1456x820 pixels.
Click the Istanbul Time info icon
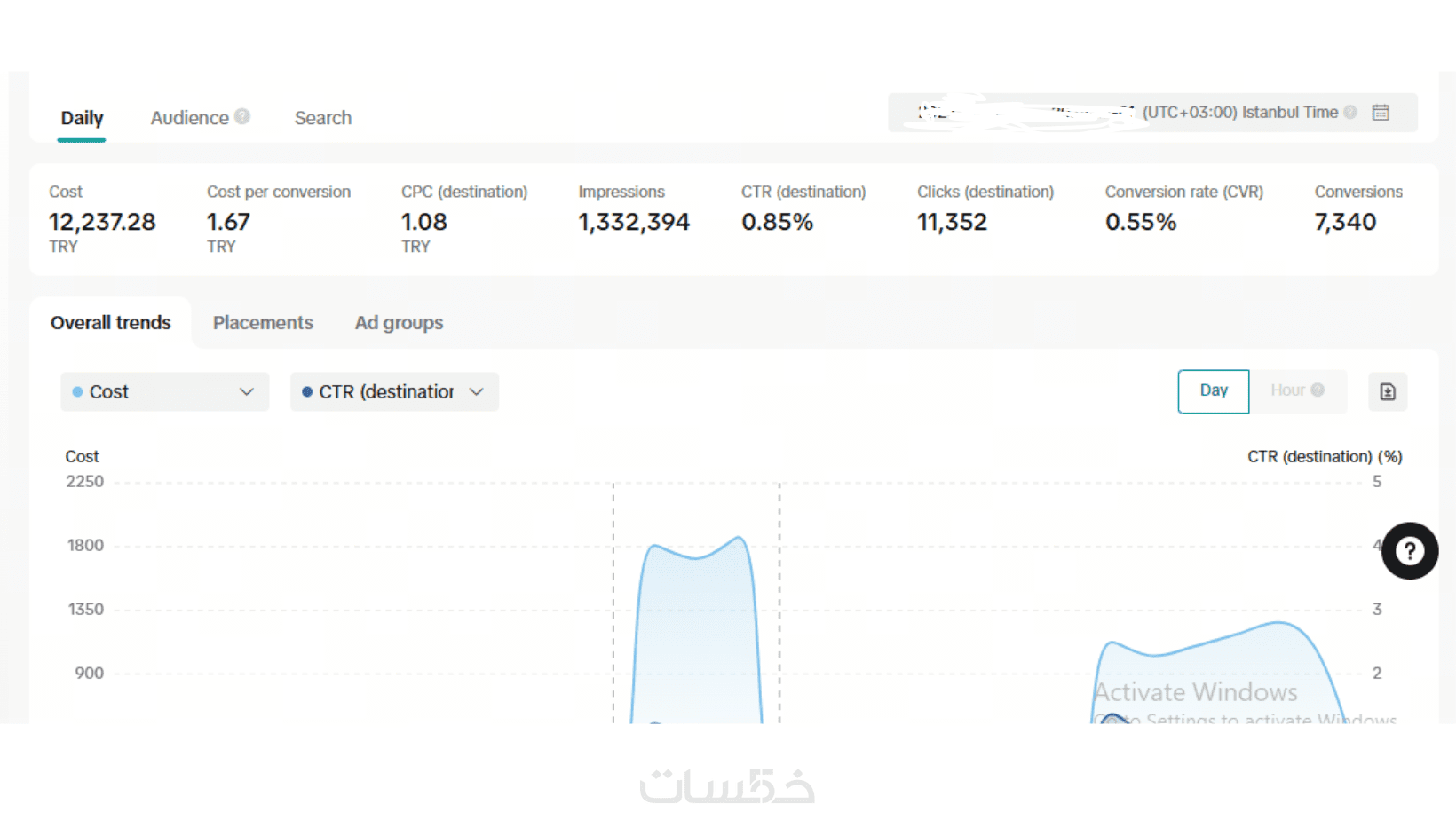1350,113
